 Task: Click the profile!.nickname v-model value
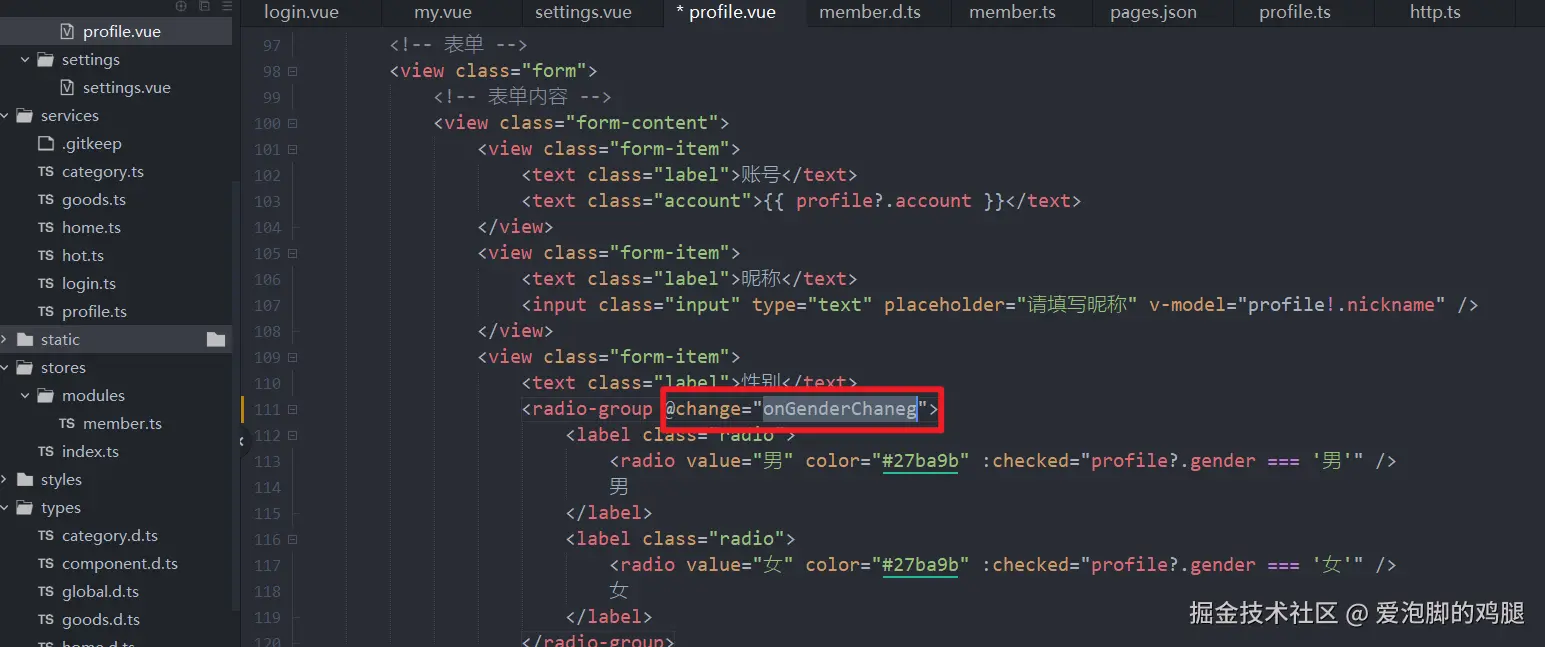(x=1341, y=305)
